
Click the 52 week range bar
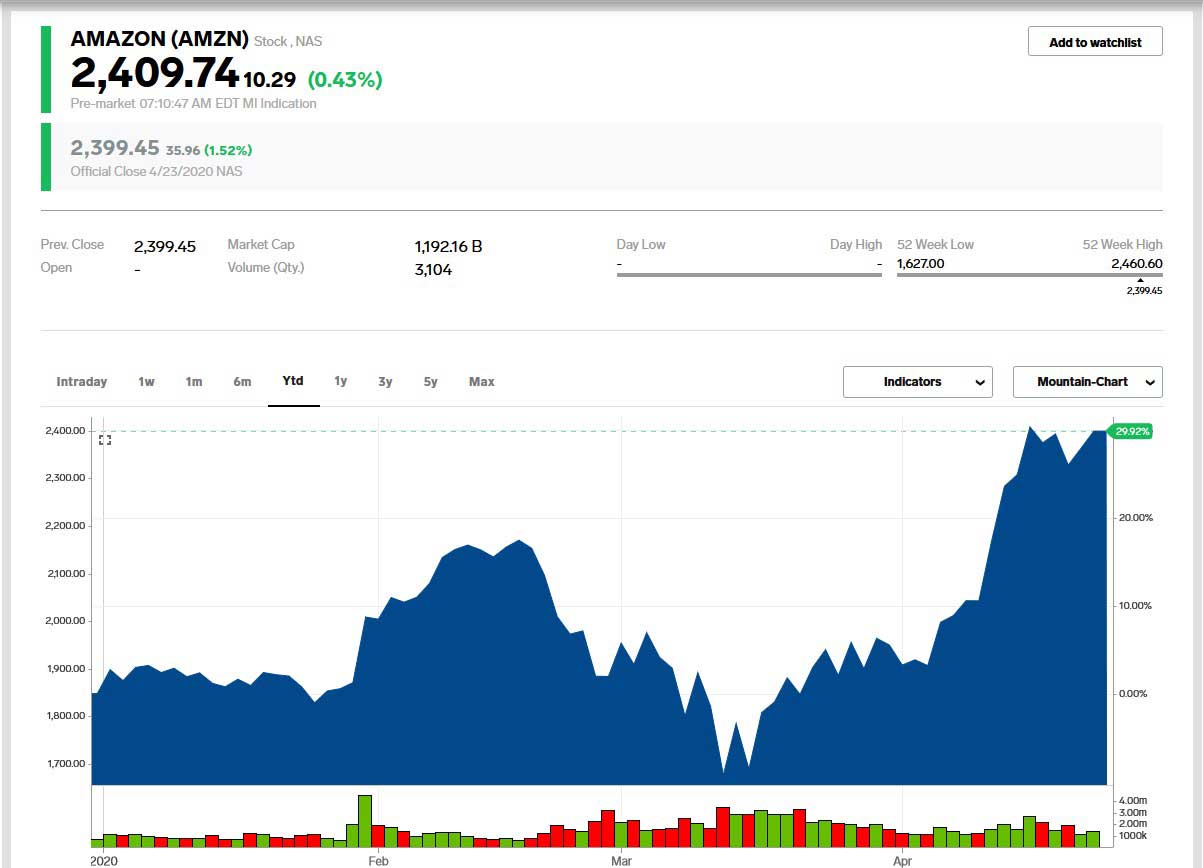coord(1030,274)
